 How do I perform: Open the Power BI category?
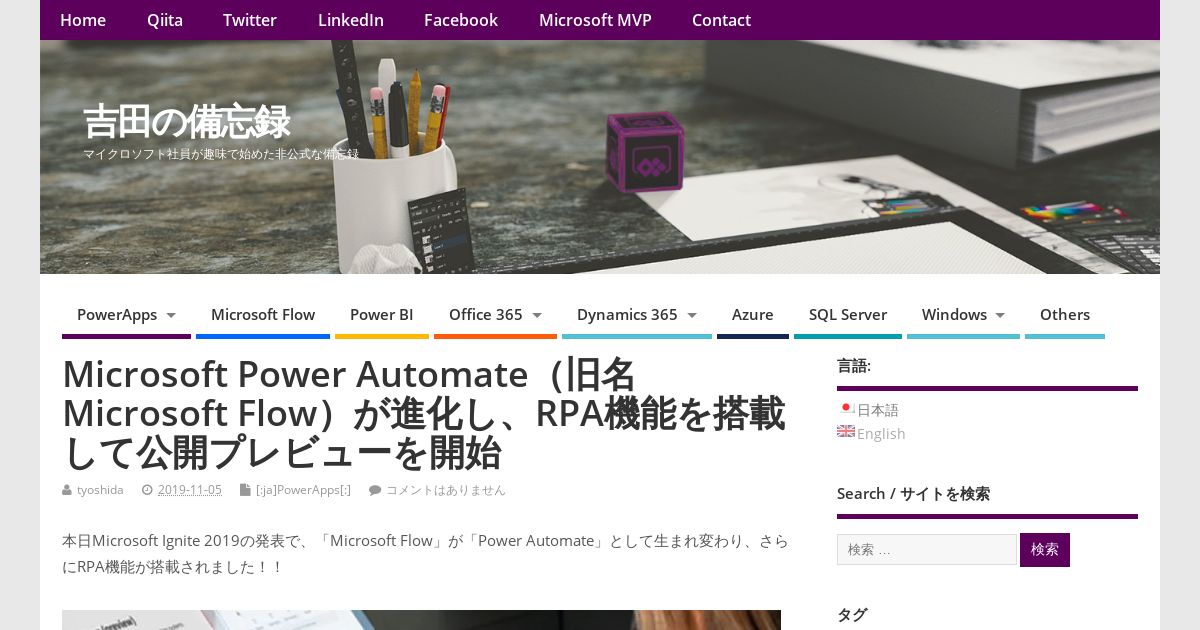pyautogui.click(x=381, y=315)
